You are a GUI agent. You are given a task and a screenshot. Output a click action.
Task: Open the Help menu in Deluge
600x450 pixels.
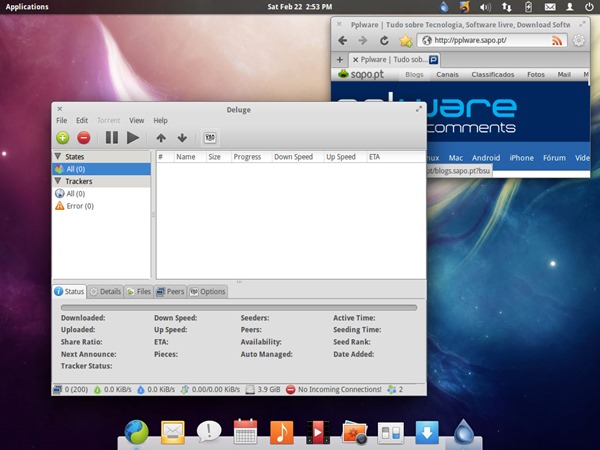[x=161, y=121]
